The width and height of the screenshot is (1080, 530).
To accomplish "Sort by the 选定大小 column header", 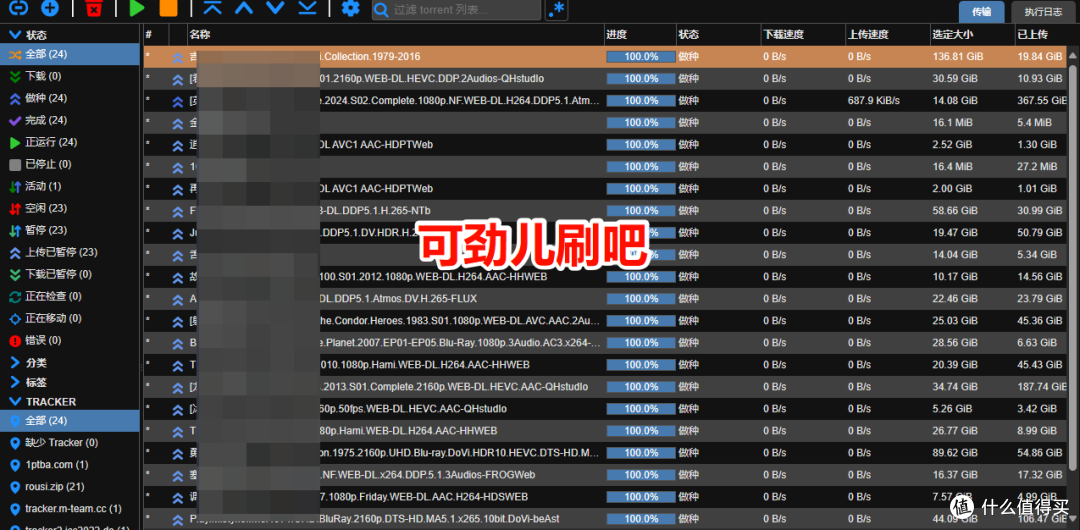I will [973, 34].
